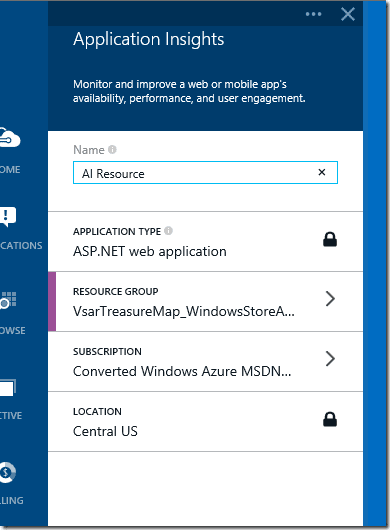This screenshot has height=530, width=390.
Task: Expand the Resource Group selector chevron
Action: click(330, 298)
